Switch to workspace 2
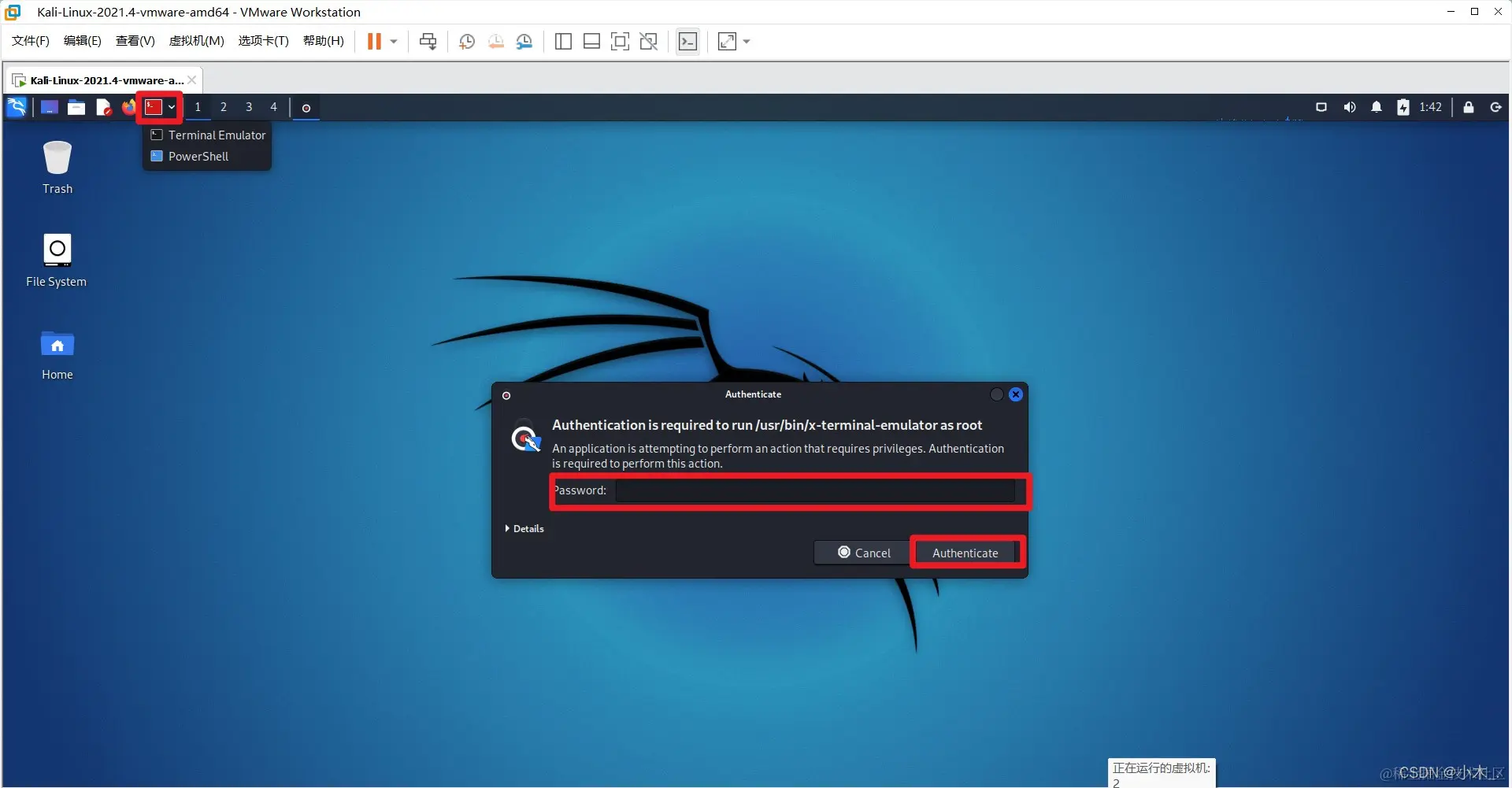 (224, 107)
